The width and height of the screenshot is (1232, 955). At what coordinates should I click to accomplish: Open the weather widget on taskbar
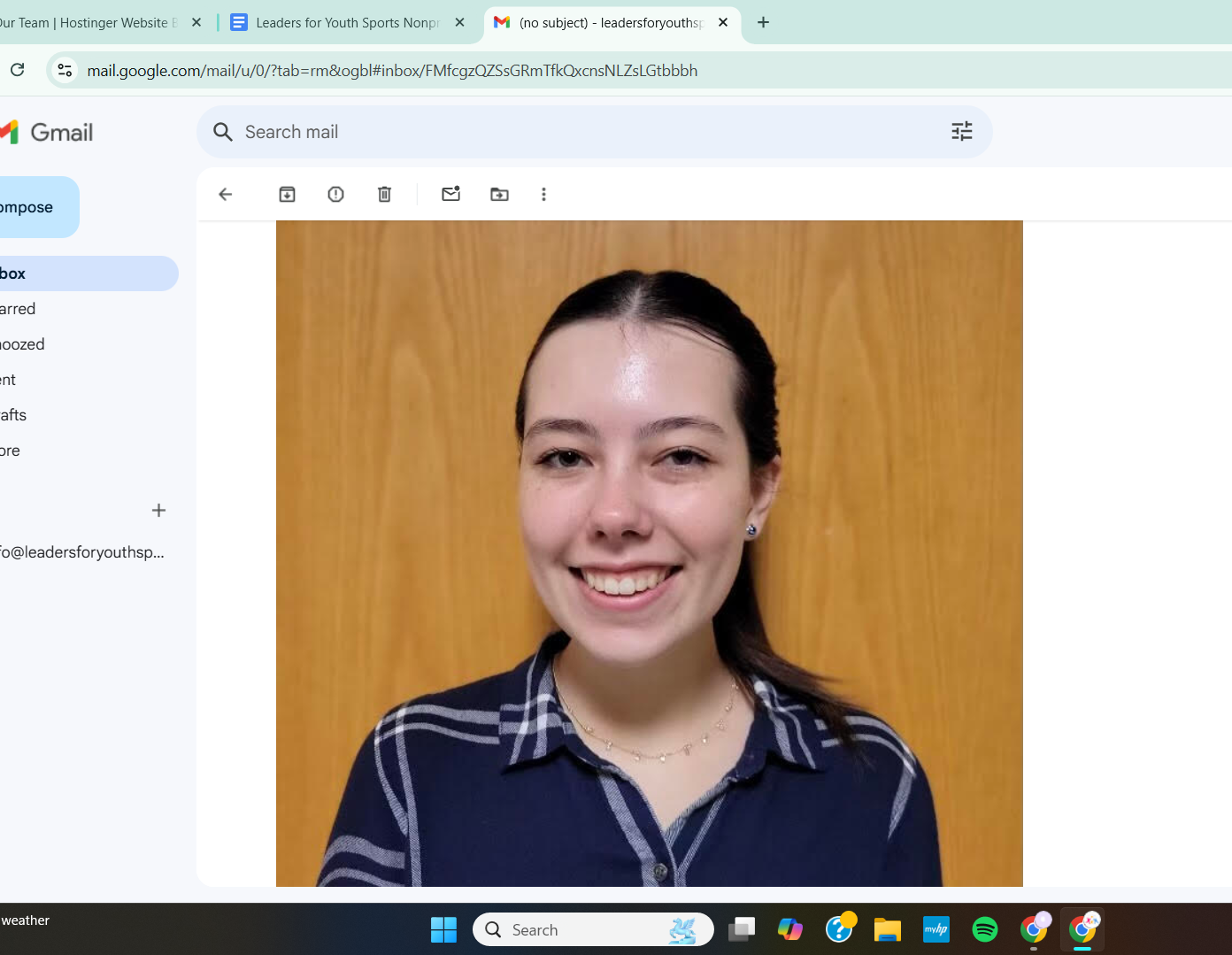pos(26,921)
